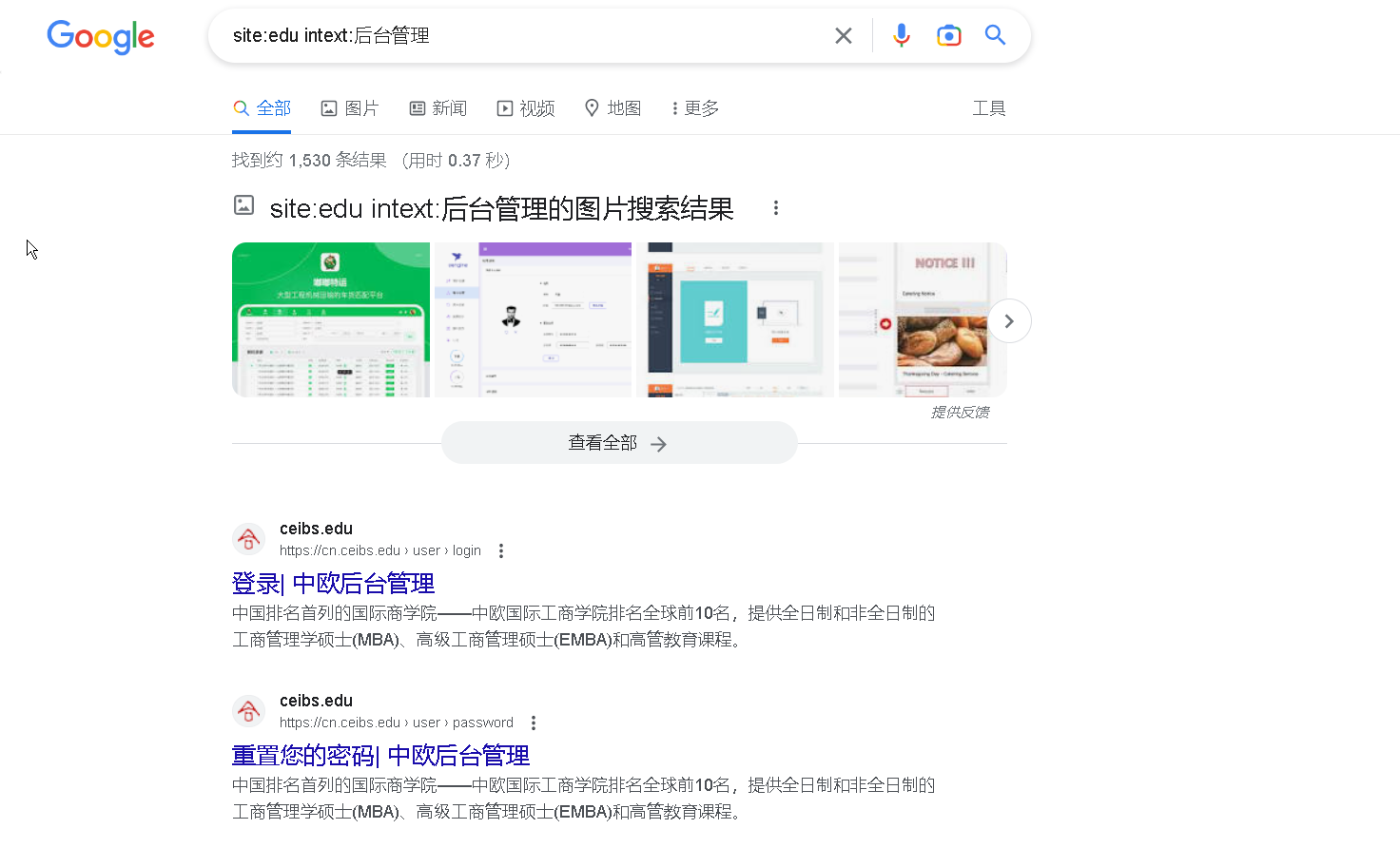Select the 全部 tab
Screen dimensions: 1400x848
(x=262, y=108)
